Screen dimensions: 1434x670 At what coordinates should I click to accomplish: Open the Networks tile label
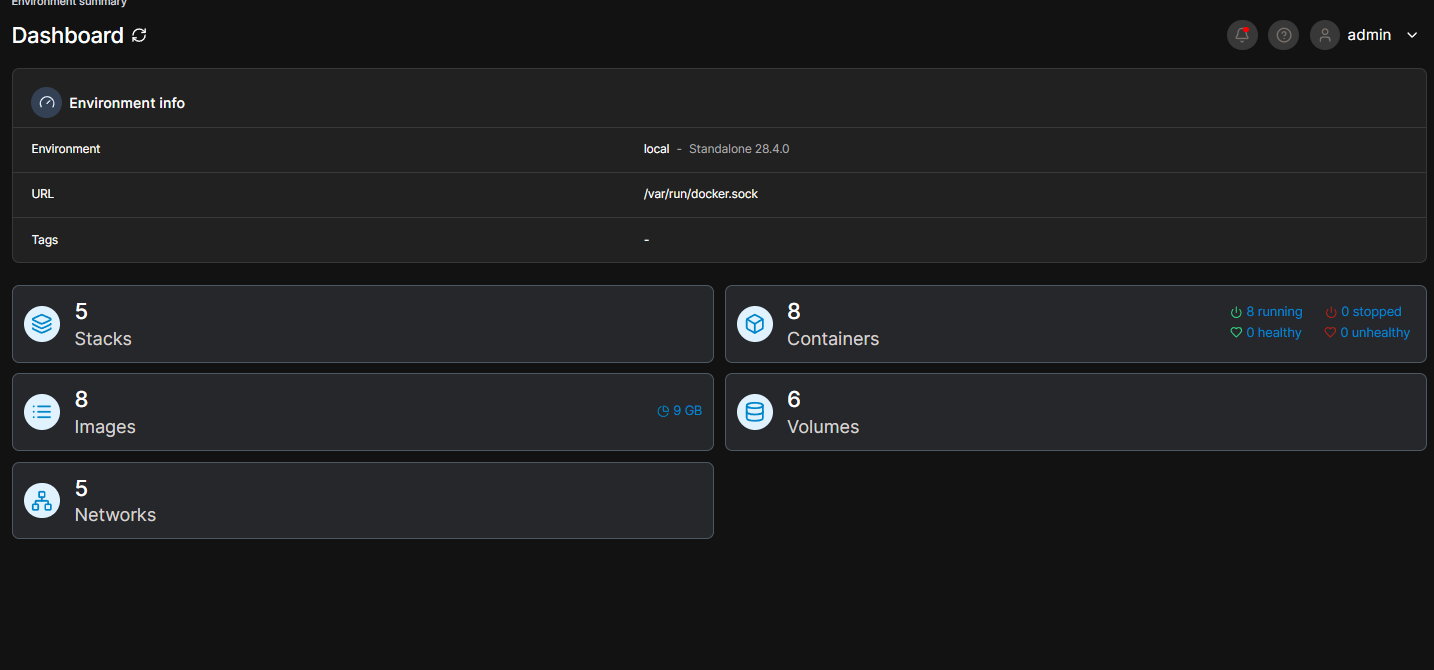(x=115, y=515)
